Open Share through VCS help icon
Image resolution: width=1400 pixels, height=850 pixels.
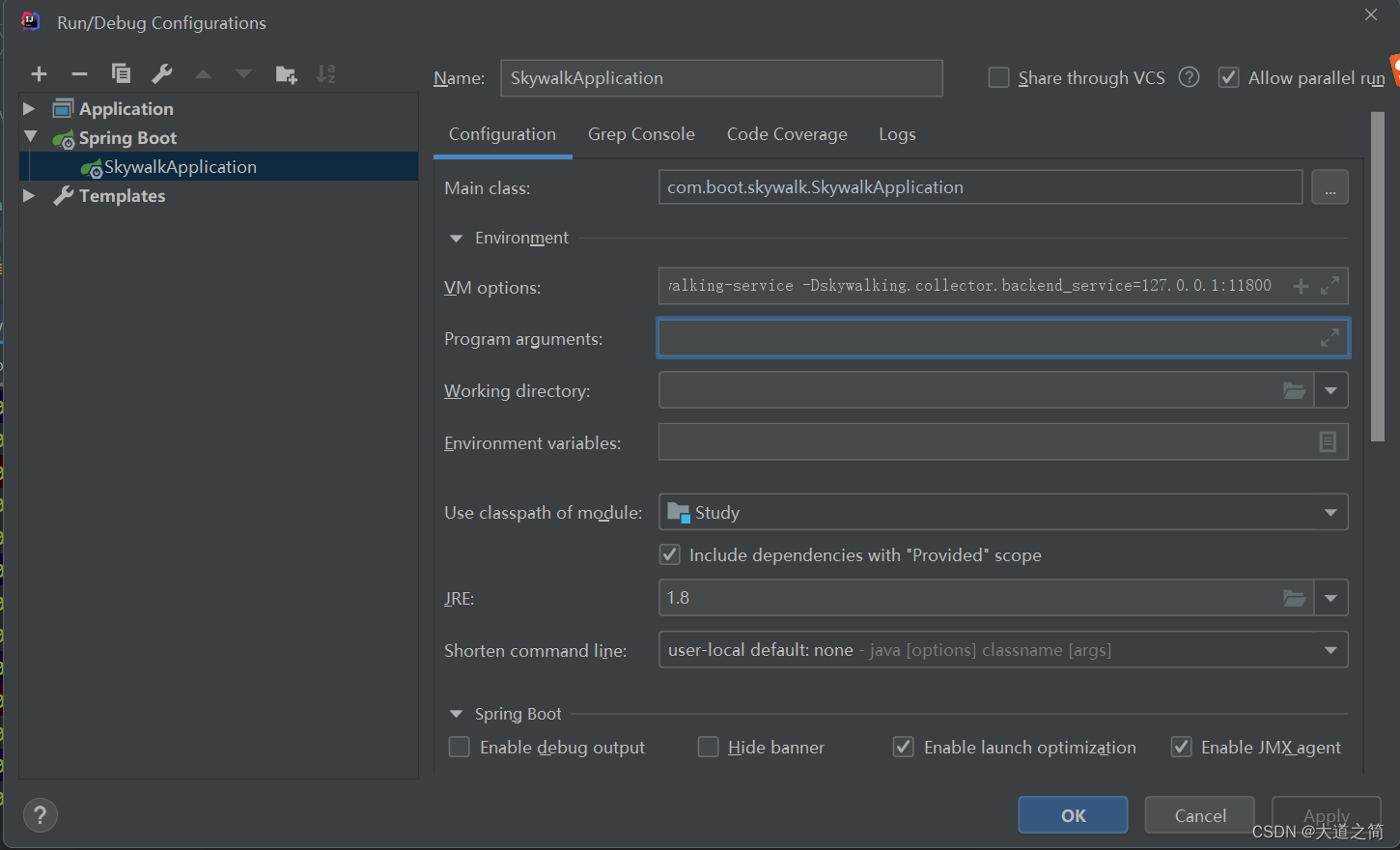tap(1190, 77)
